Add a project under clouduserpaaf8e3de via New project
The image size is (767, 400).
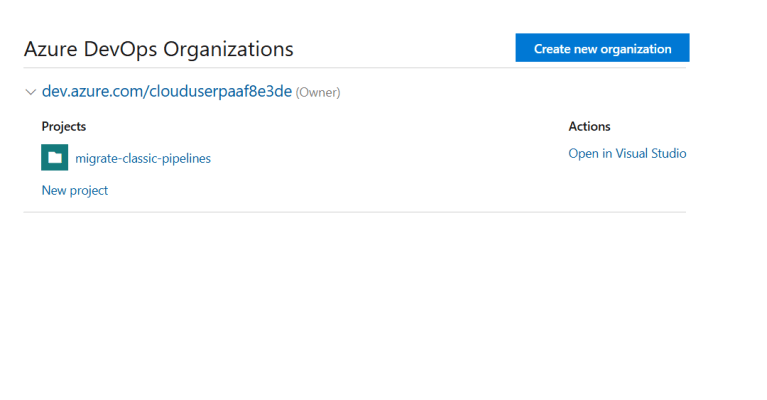pos(75,190)
